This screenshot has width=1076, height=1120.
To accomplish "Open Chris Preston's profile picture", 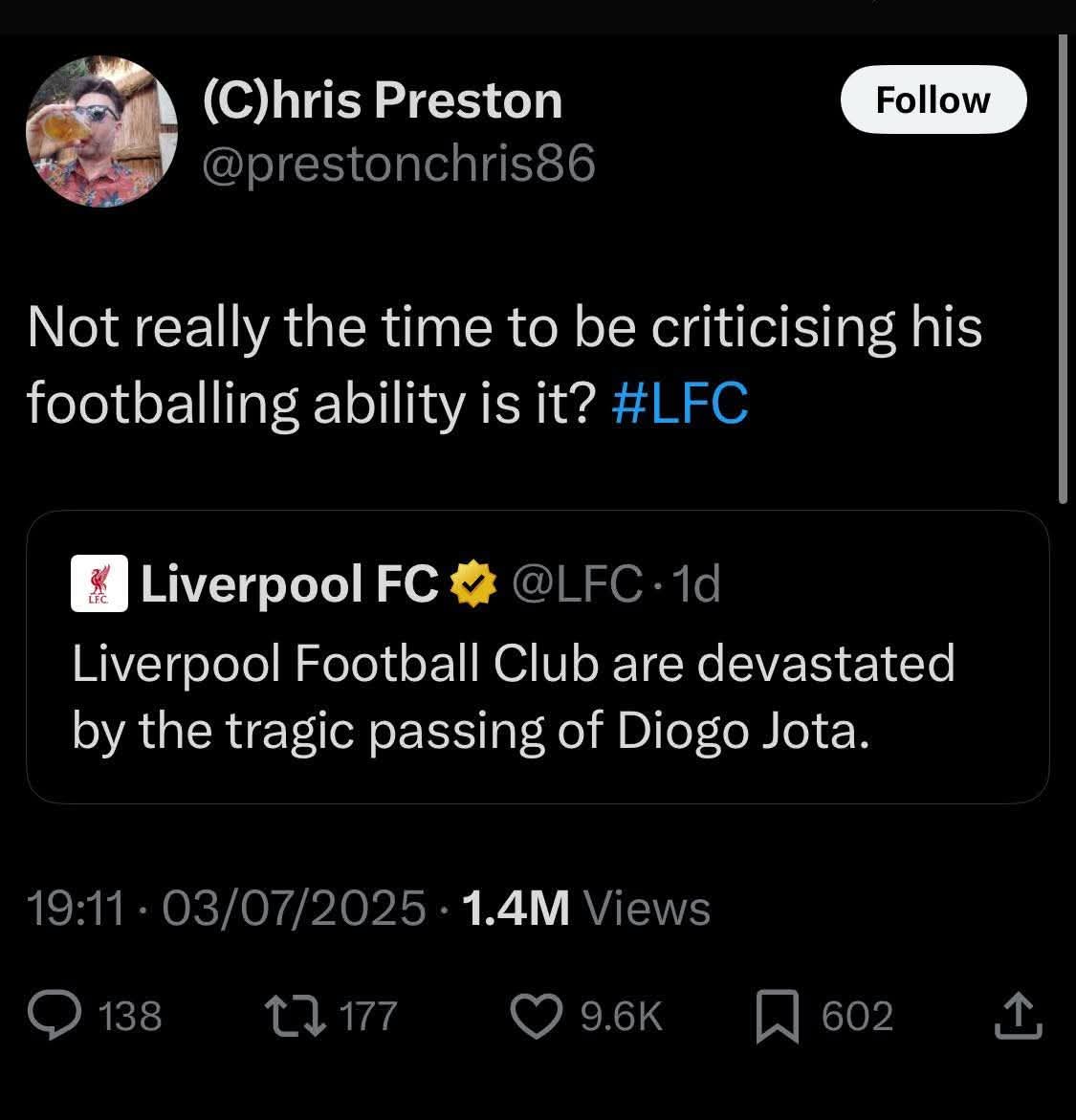I will 101,131.
